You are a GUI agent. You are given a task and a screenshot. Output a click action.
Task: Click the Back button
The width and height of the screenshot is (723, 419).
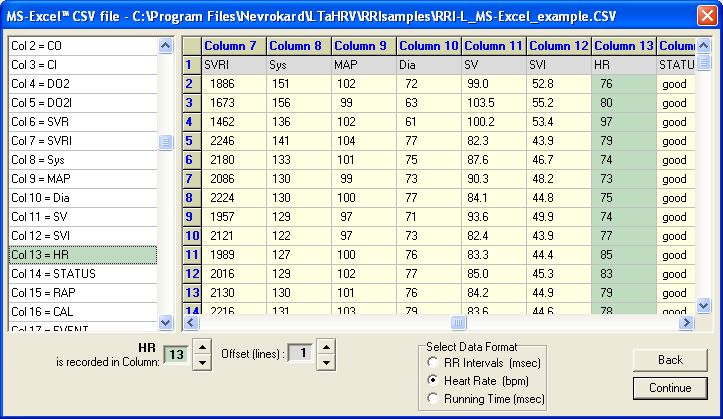point(670,360)
